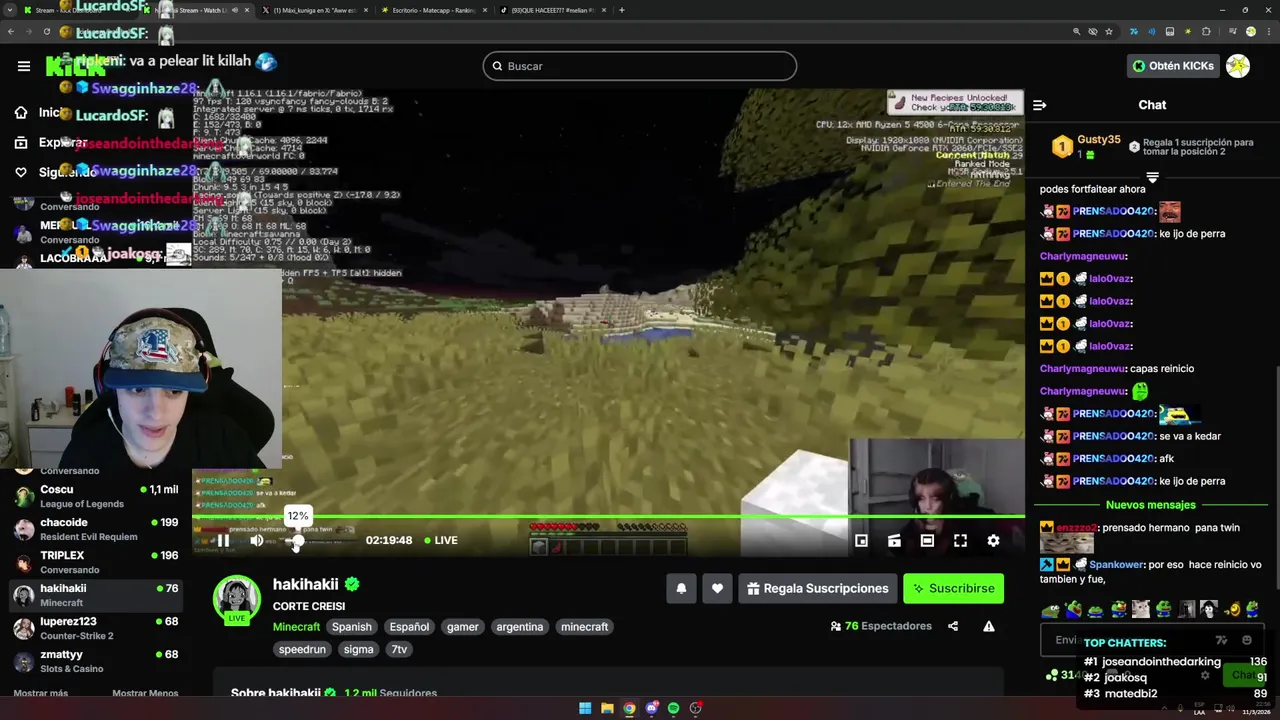The width and height of the screenshot is (1280, 720).
Task: Open the hamburger menu in Kick header
Action: pyautogui.click(x=24, y=66)
